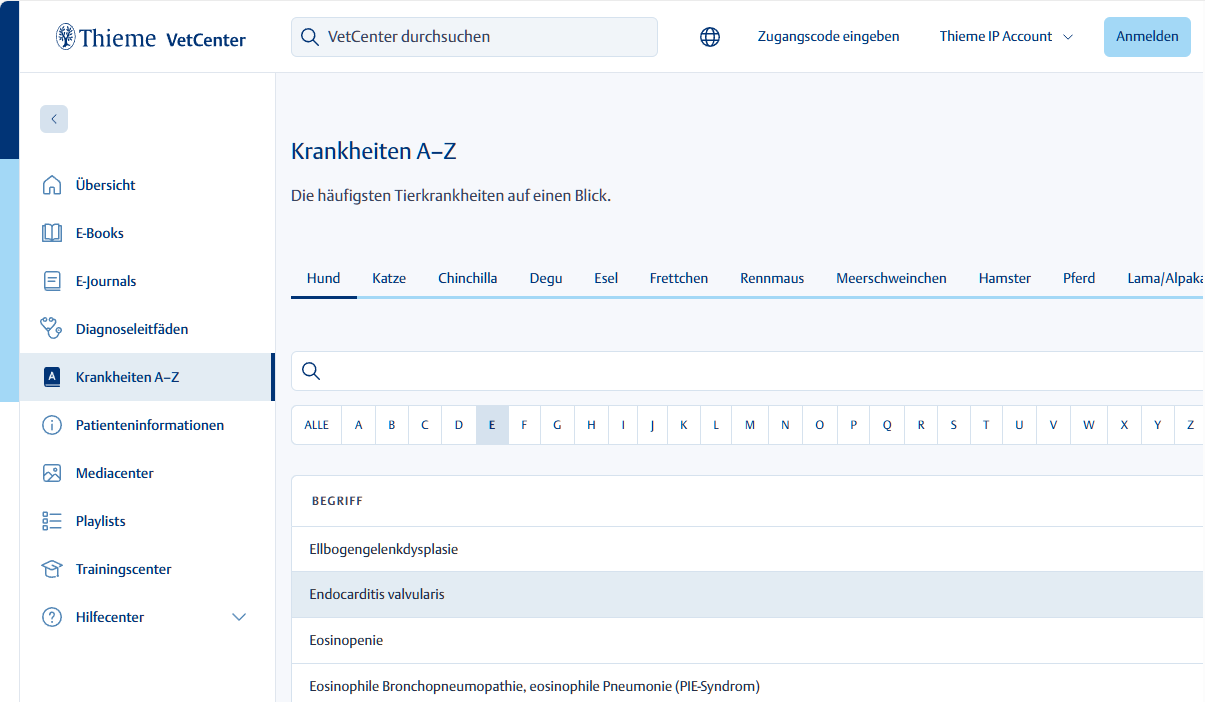Viewport: 1205px width, 702px height.
Task: Collapse the sidebar with the arrow button
Action: (x=54, y=119)
